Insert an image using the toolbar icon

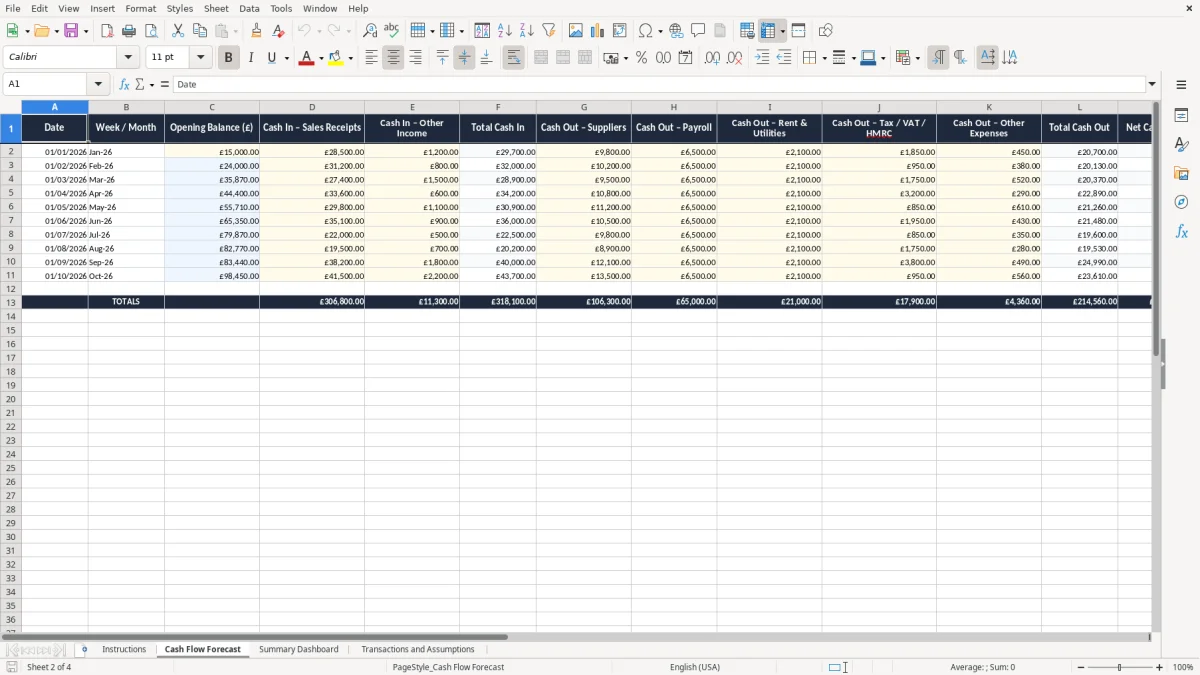576,31
